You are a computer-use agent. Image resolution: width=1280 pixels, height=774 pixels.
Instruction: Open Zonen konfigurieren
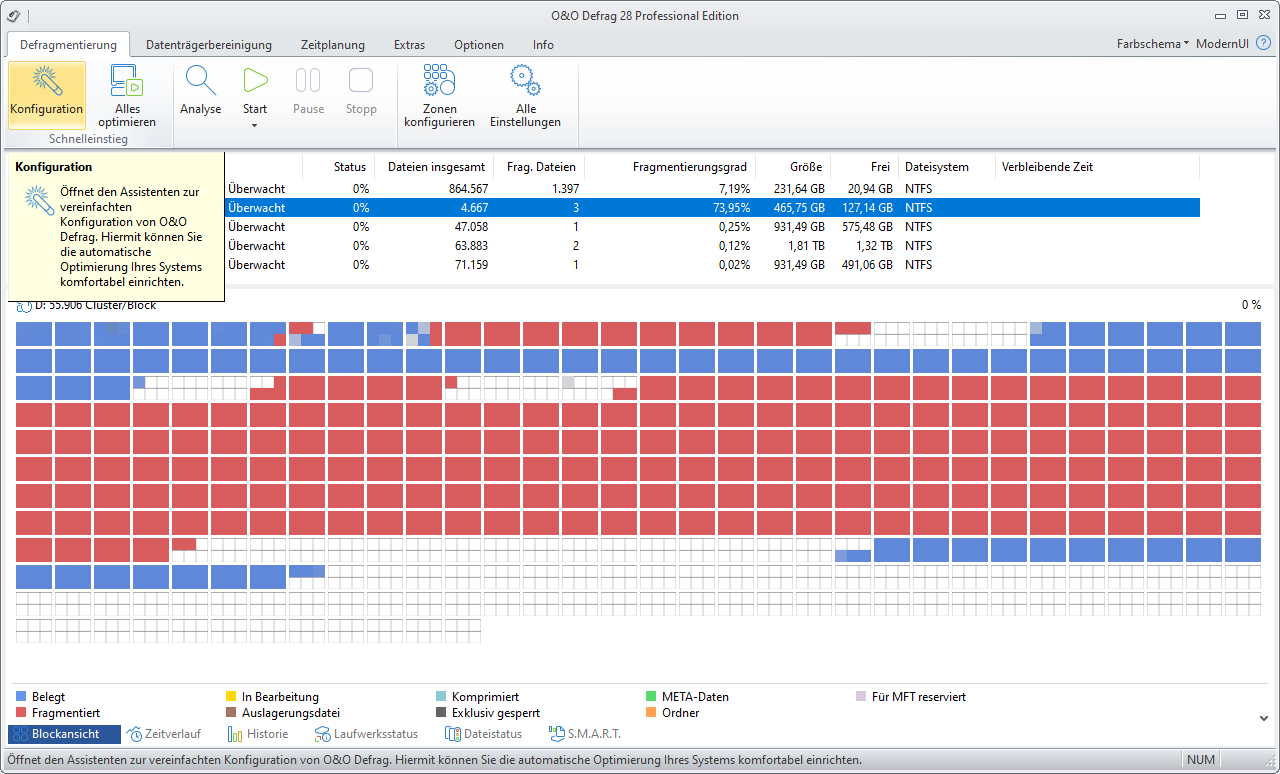439,95
